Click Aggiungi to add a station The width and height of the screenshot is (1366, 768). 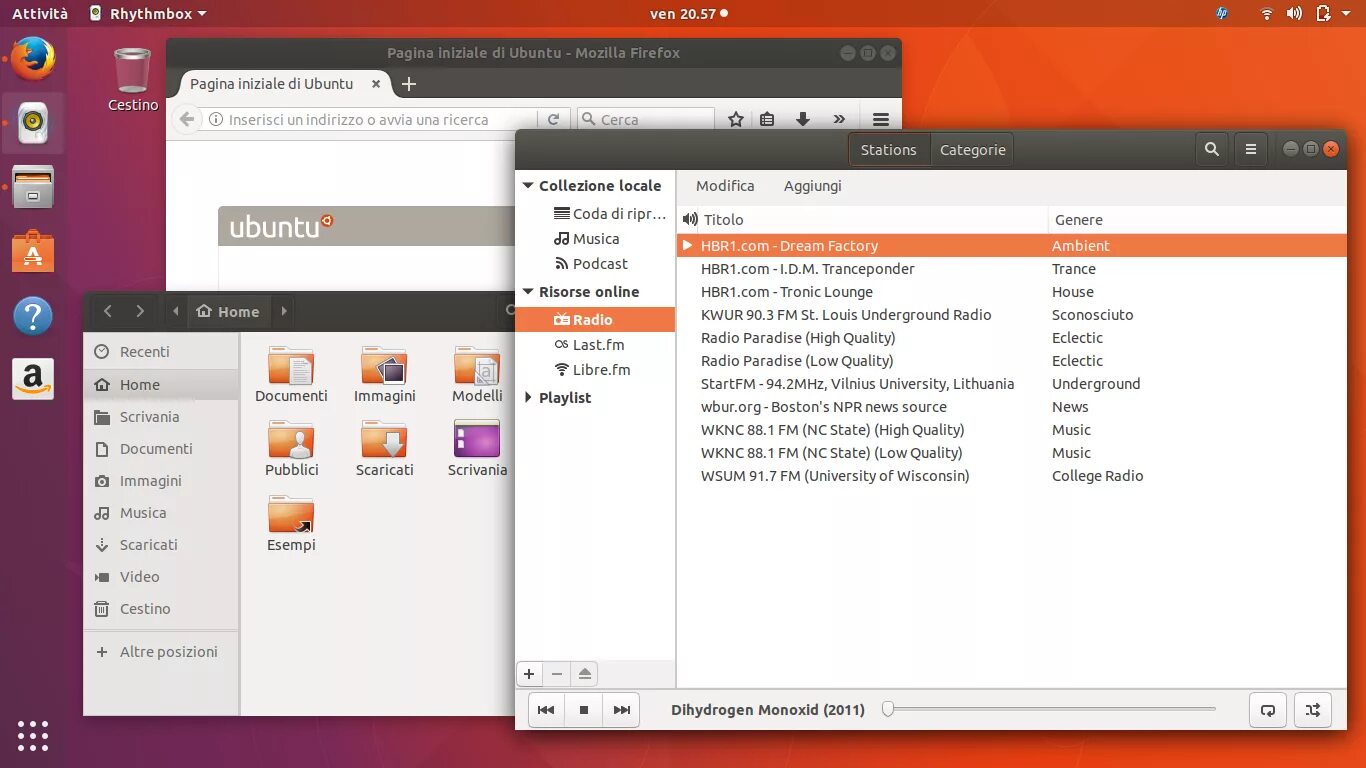click(x=812, y=186)
